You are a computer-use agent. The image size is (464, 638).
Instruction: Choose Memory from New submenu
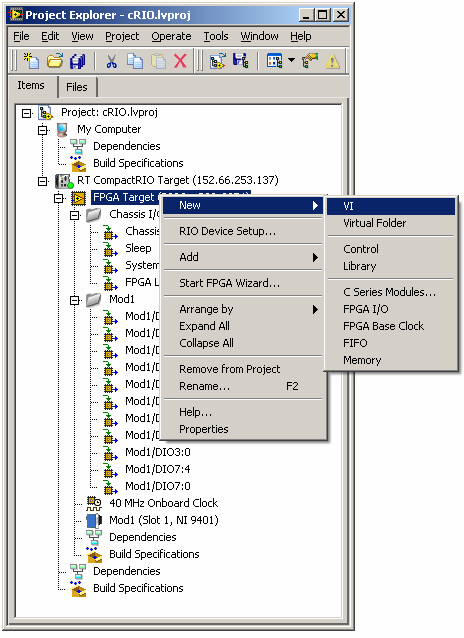pyautogui.click(x=391, y=361)
